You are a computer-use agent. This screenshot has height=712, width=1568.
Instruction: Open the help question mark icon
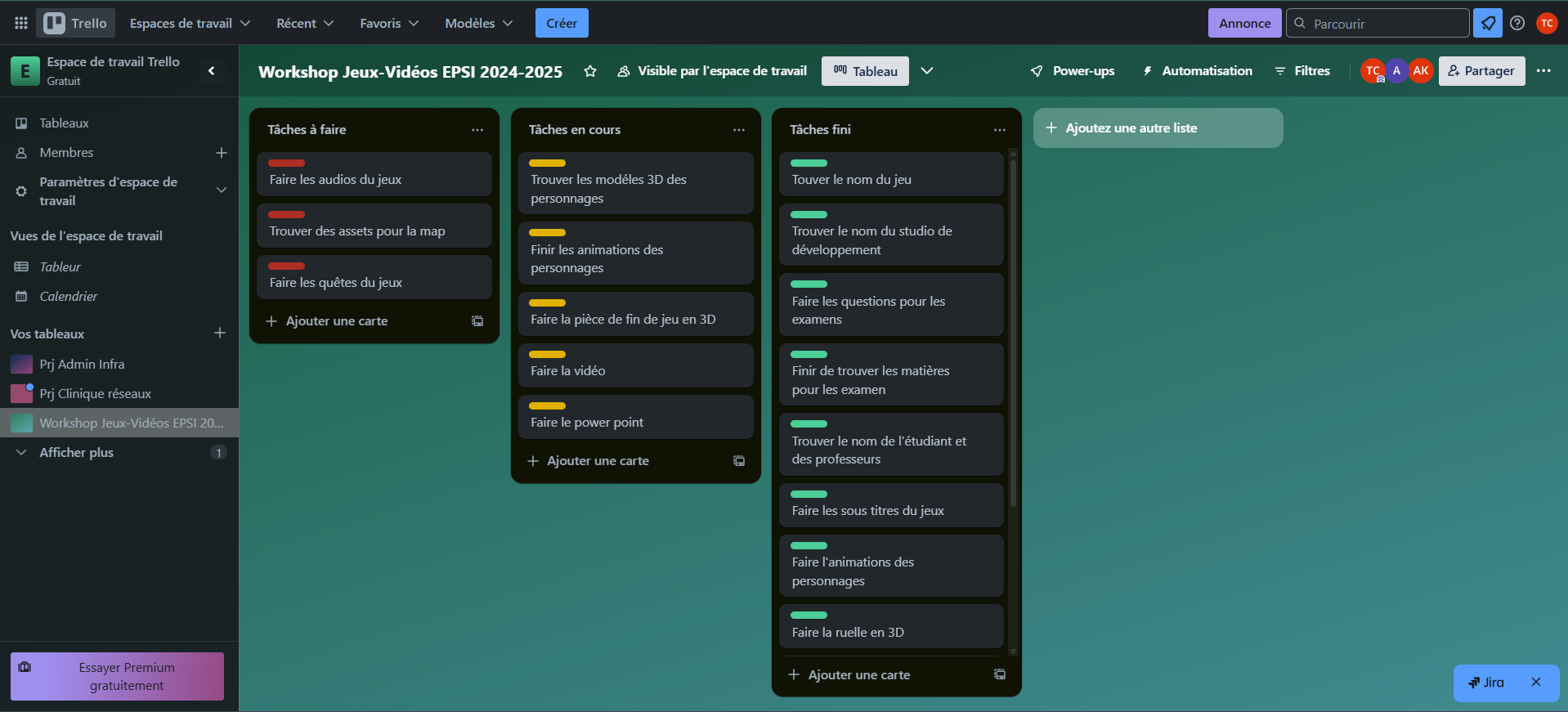tap(1517, 23)
